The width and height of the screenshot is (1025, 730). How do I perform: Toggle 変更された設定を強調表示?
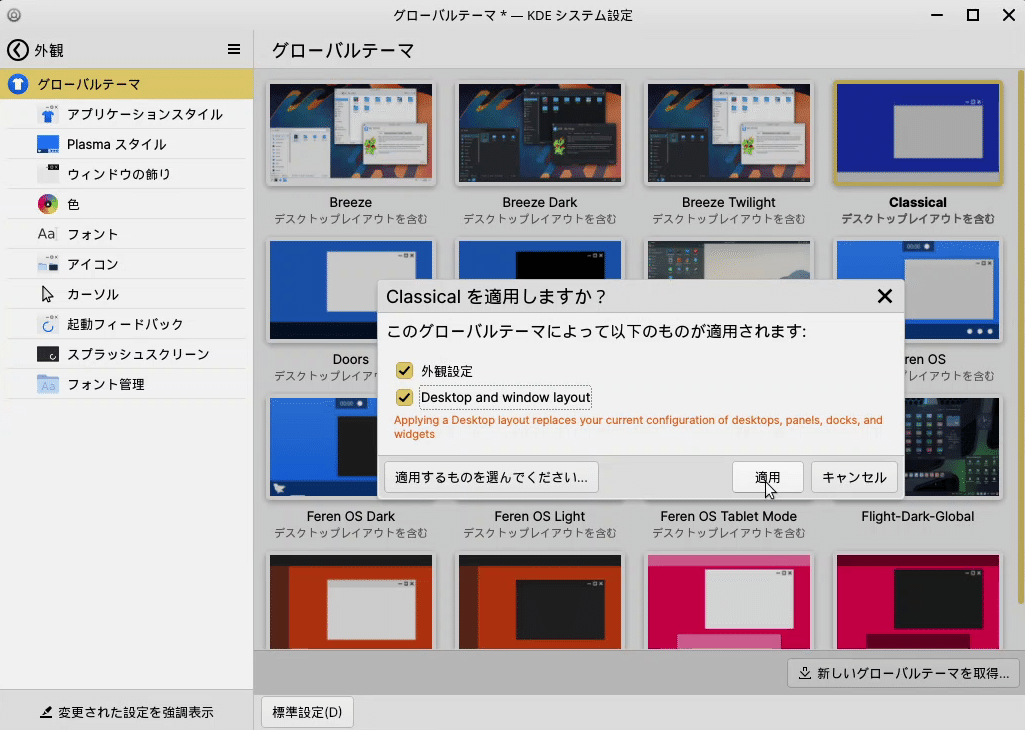[126, 712]
